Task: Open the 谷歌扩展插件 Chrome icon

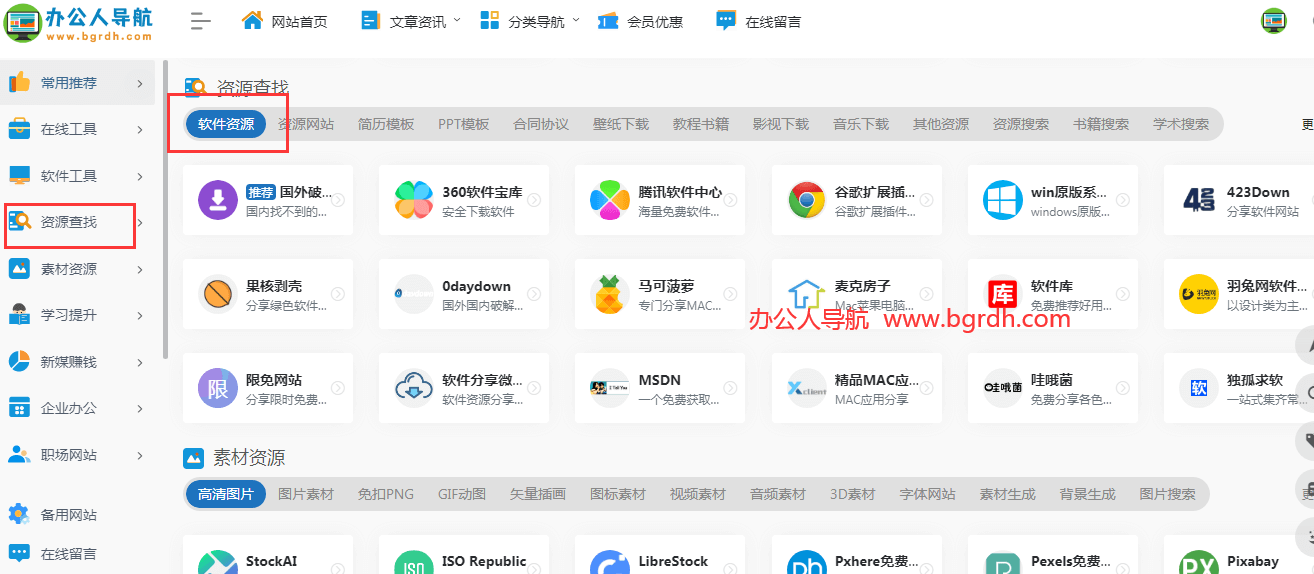Action: pos(806,200)
